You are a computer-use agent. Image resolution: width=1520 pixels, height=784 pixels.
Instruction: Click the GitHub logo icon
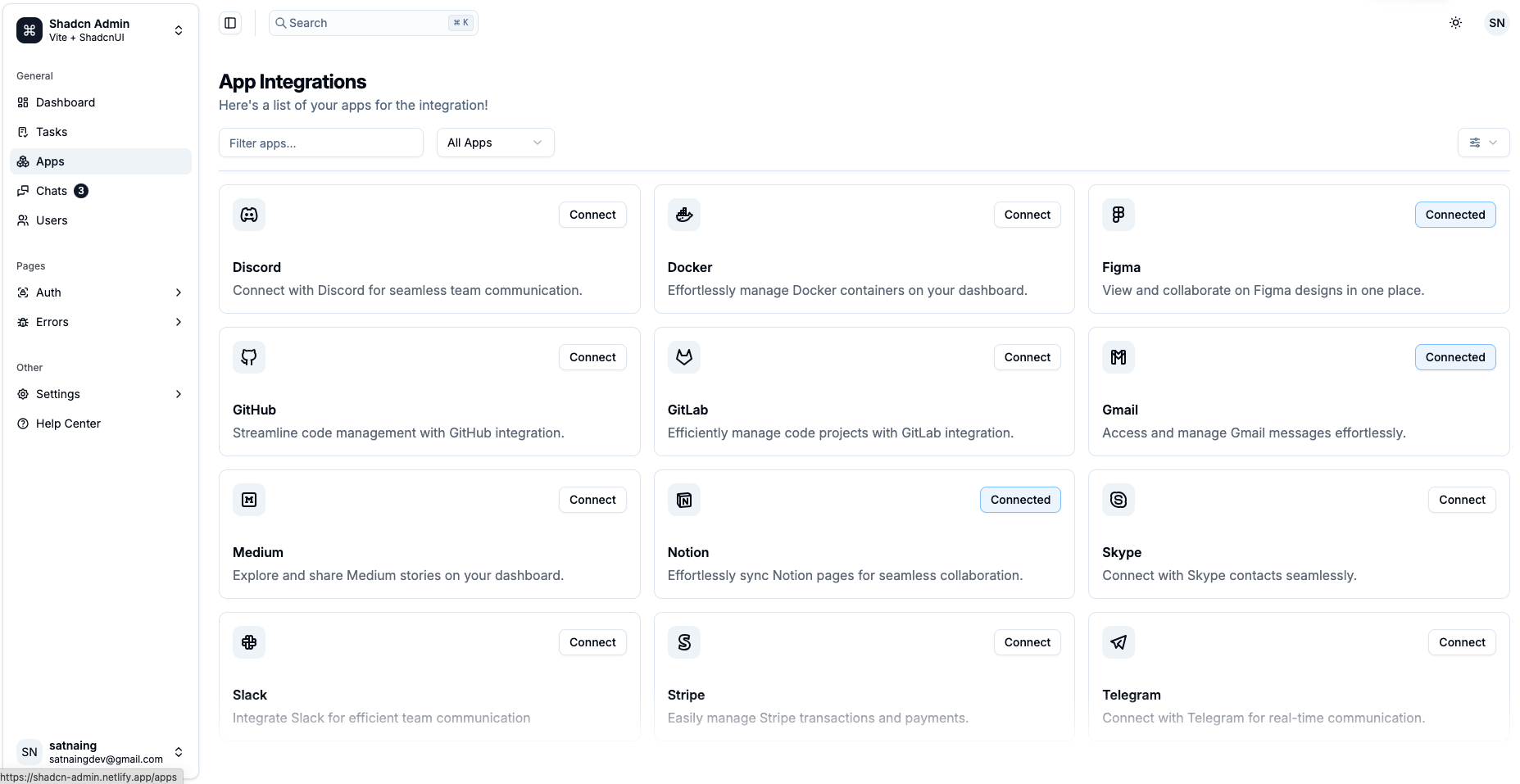pos(249,357)
